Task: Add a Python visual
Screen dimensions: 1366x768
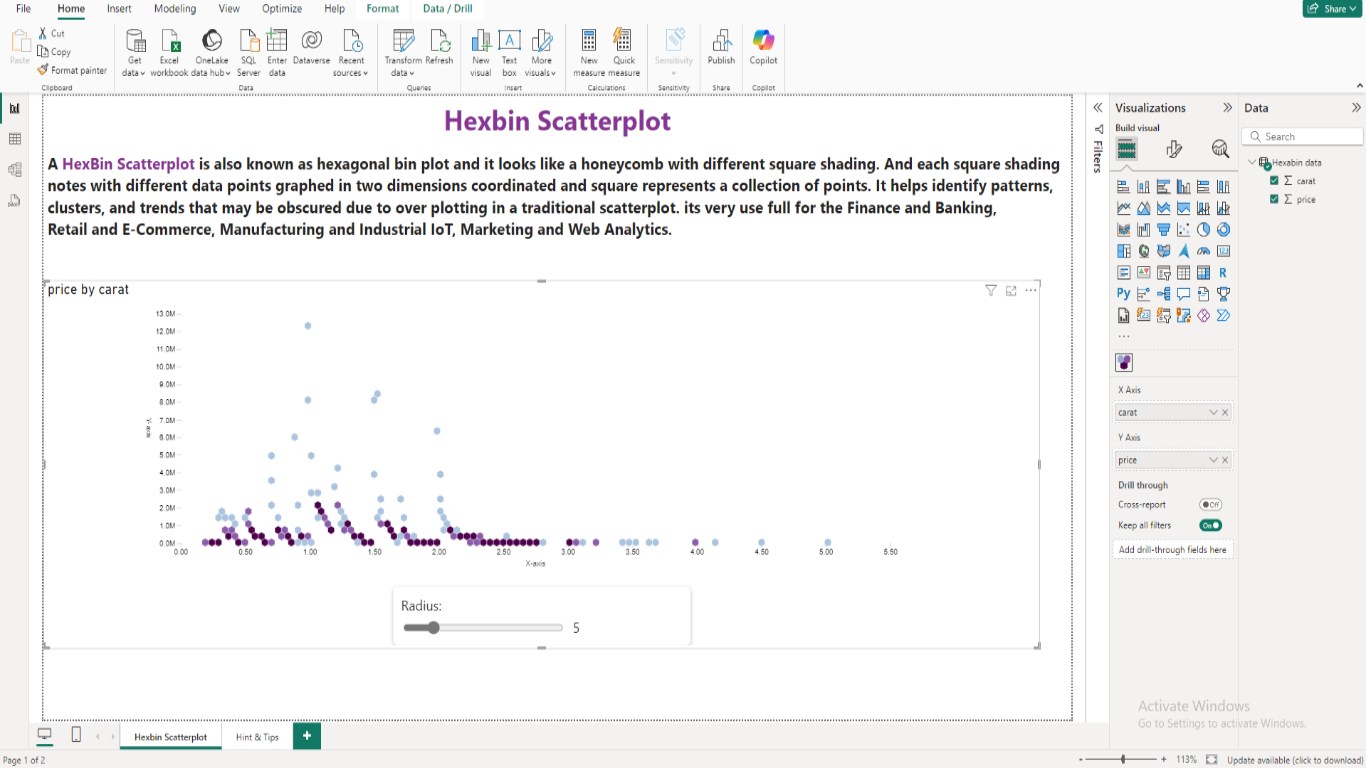Action: tap(1122, 293)
